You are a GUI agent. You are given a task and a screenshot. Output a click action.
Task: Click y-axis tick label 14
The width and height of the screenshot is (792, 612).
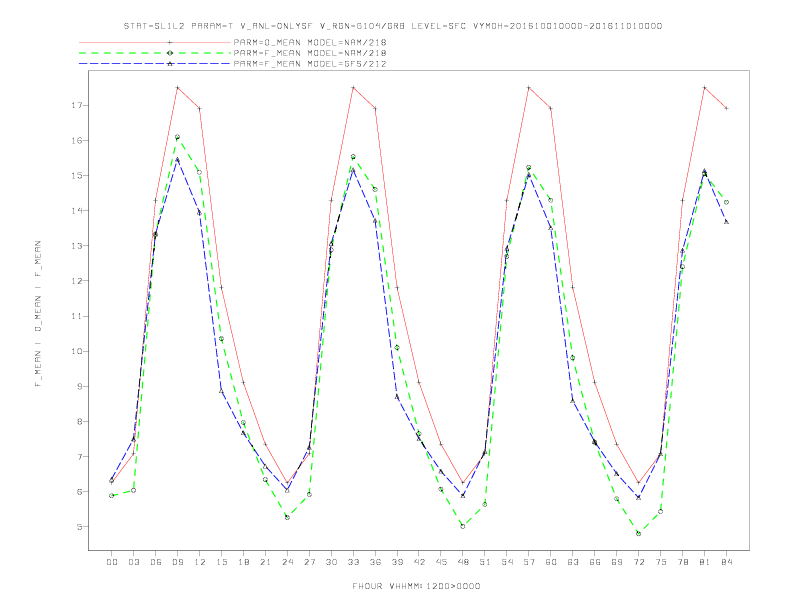tap(77, 211)
